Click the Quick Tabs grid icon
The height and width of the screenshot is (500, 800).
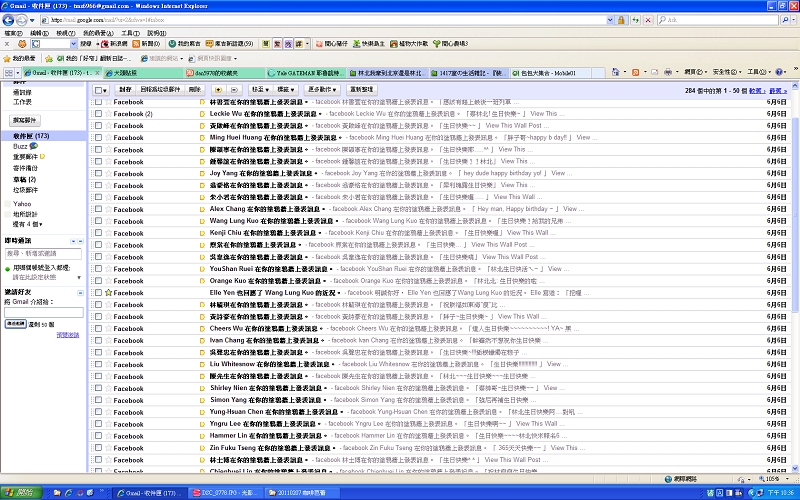pyautogui.click(x=9, y=73)
